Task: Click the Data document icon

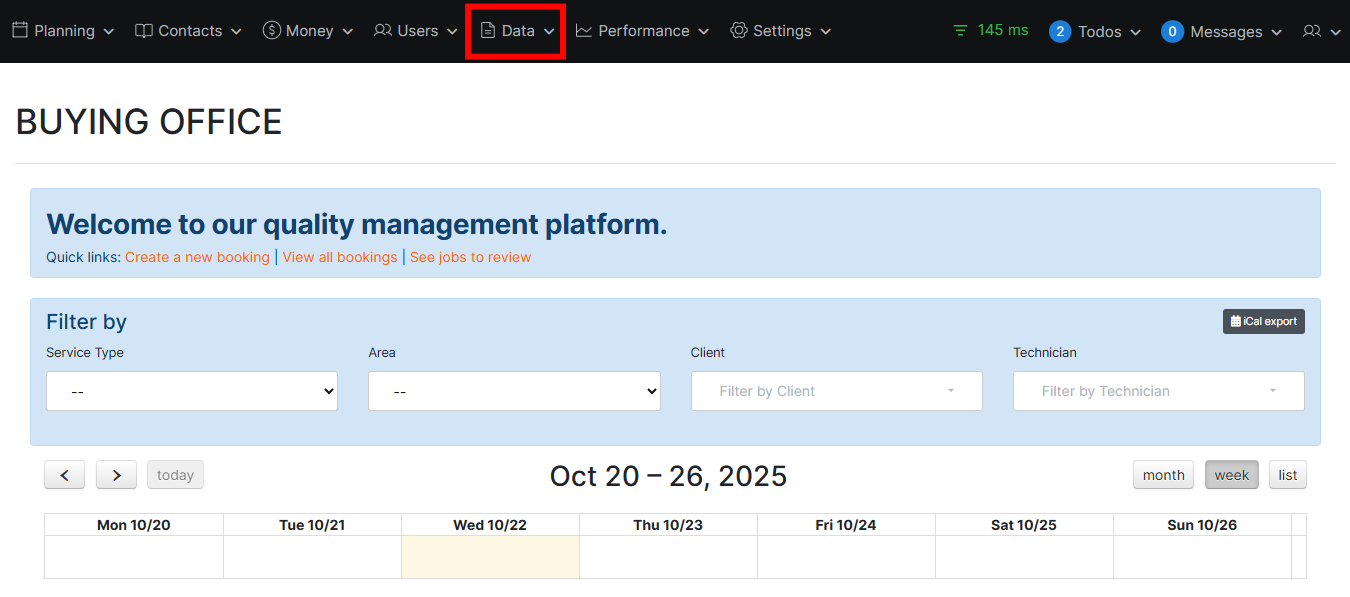Action: 488,31
